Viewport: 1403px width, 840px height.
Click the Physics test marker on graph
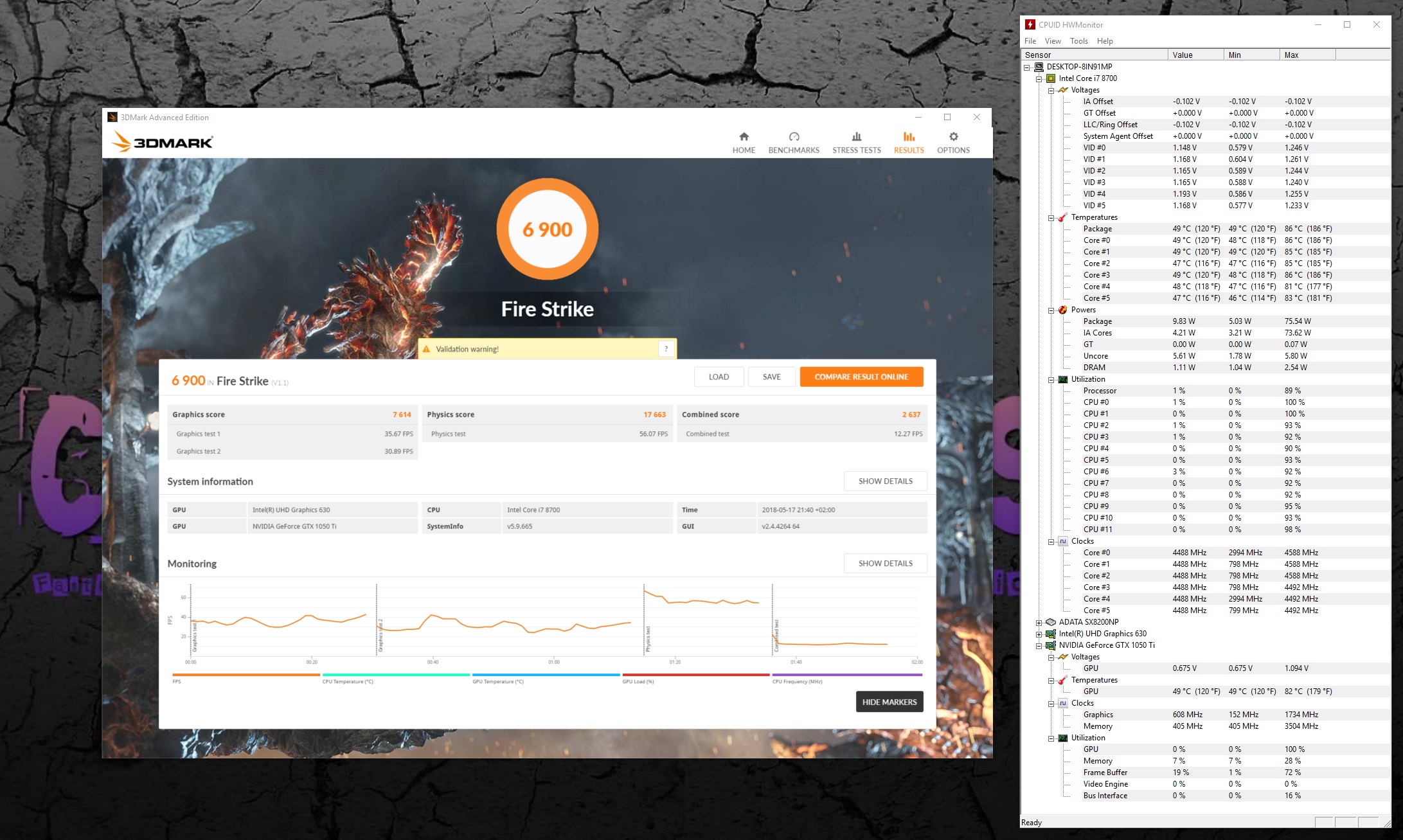click(648, 639)
